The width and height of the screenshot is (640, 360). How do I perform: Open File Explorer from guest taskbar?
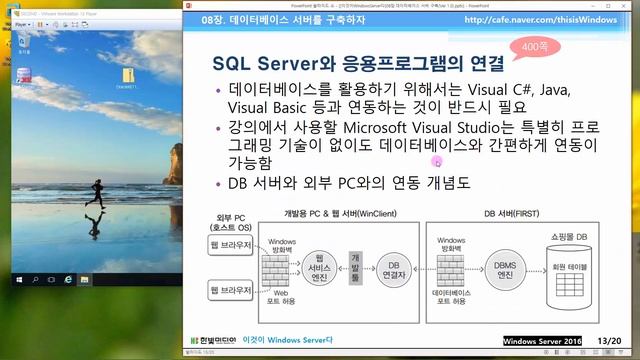coord(84,280)
